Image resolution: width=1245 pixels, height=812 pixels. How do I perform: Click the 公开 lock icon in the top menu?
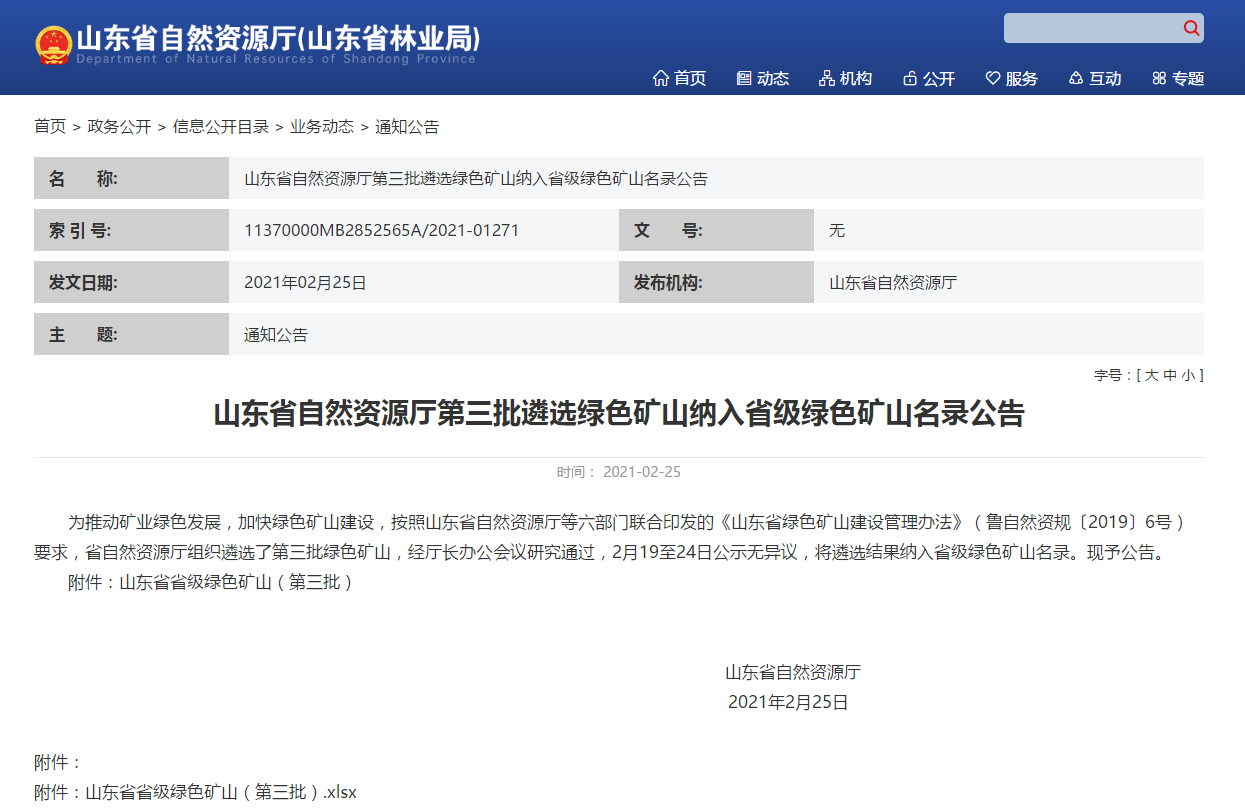(x=911, y=77)
